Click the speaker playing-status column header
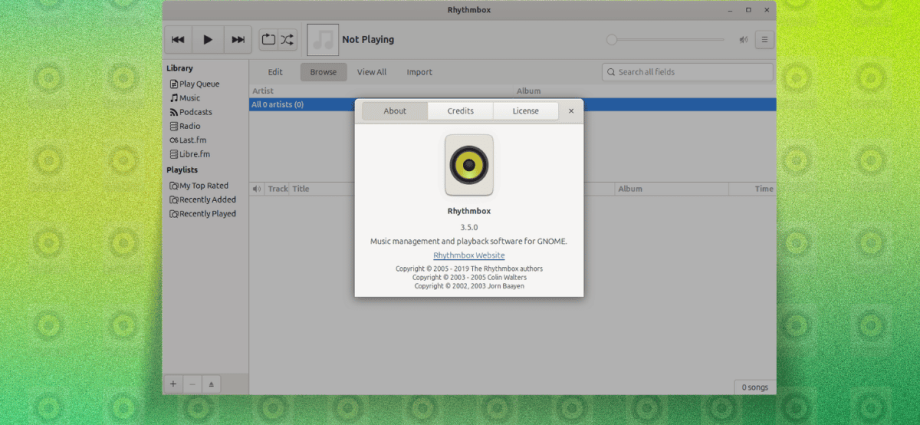The image size is (920, 425). tap(257, 189)
